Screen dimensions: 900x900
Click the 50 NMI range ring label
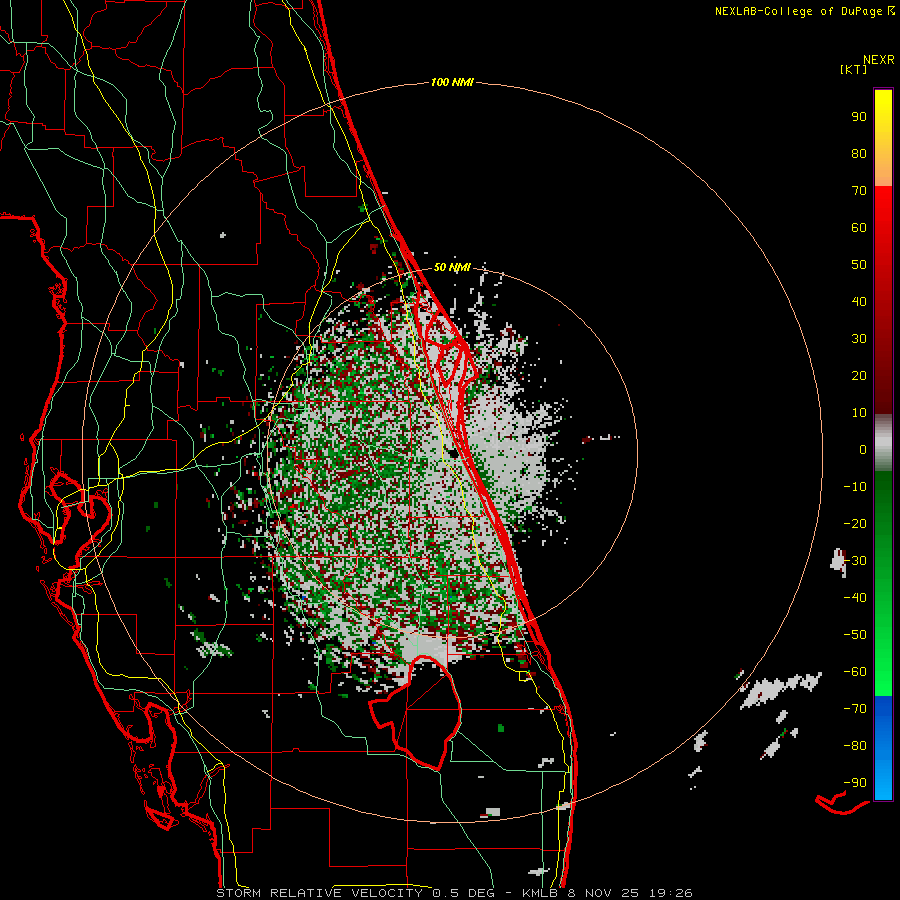tap(452, 267)
